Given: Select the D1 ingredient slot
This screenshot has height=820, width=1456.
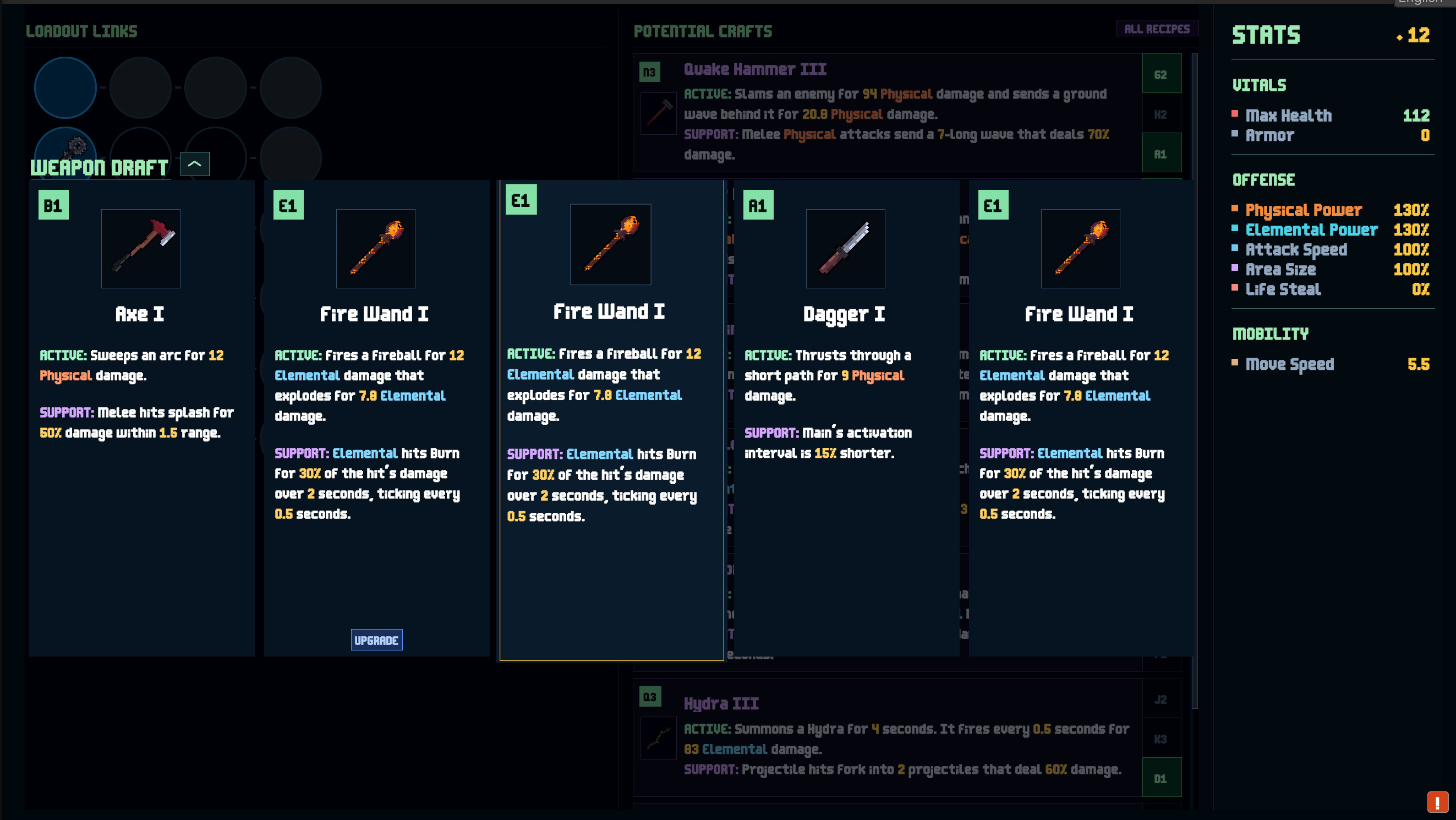Looking at the screenshot, I should click(x=1161, y=778).
